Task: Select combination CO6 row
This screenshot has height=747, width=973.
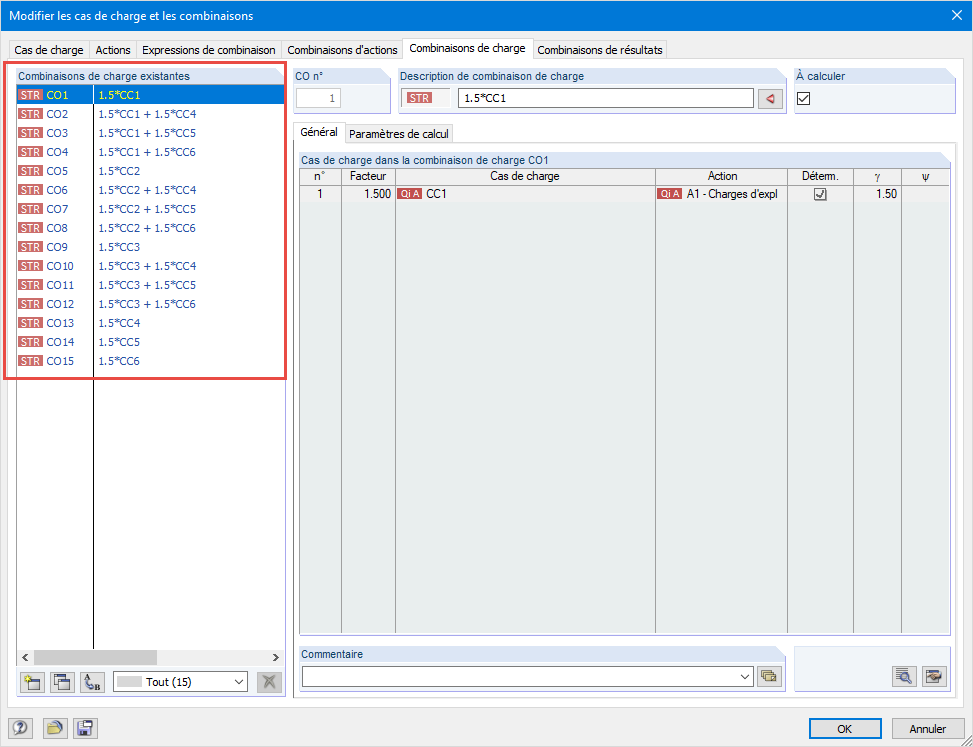Action: (151, 190)
